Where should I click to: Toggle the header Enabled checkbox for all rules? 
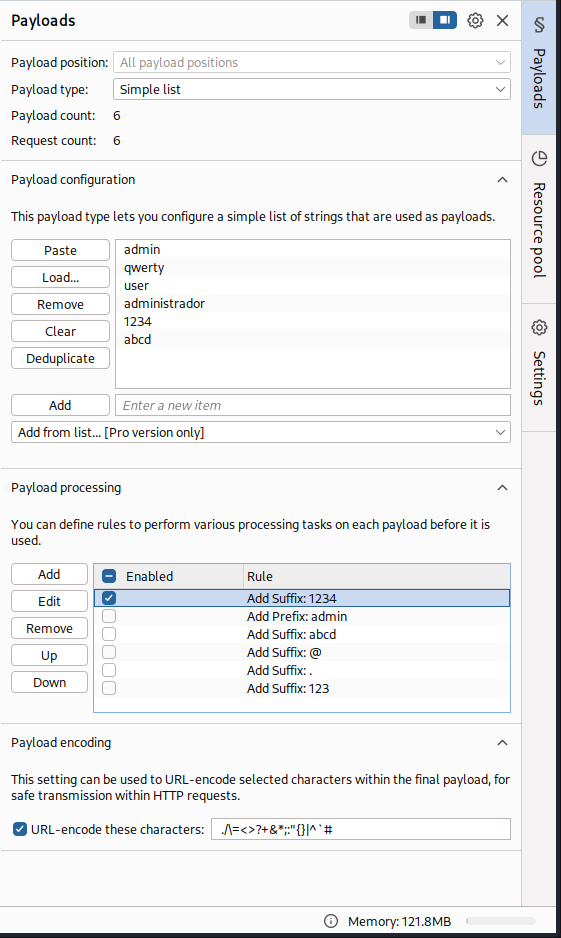pyautogui.click(x=109, y=576)
